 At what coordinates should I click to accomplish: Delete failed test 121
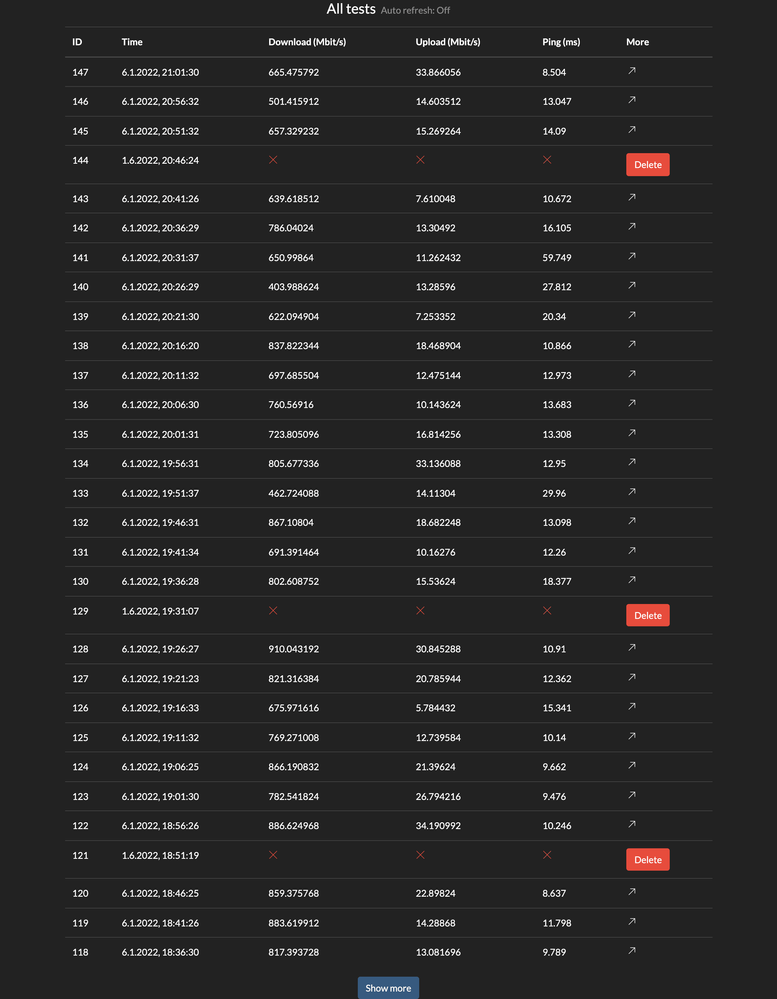coord(647,860)
